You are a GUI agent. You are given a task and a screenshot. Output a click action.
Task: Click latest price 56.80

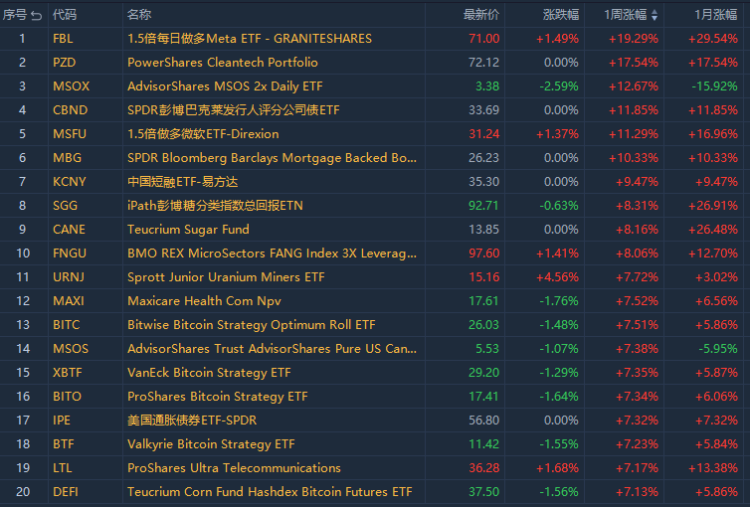484,420
